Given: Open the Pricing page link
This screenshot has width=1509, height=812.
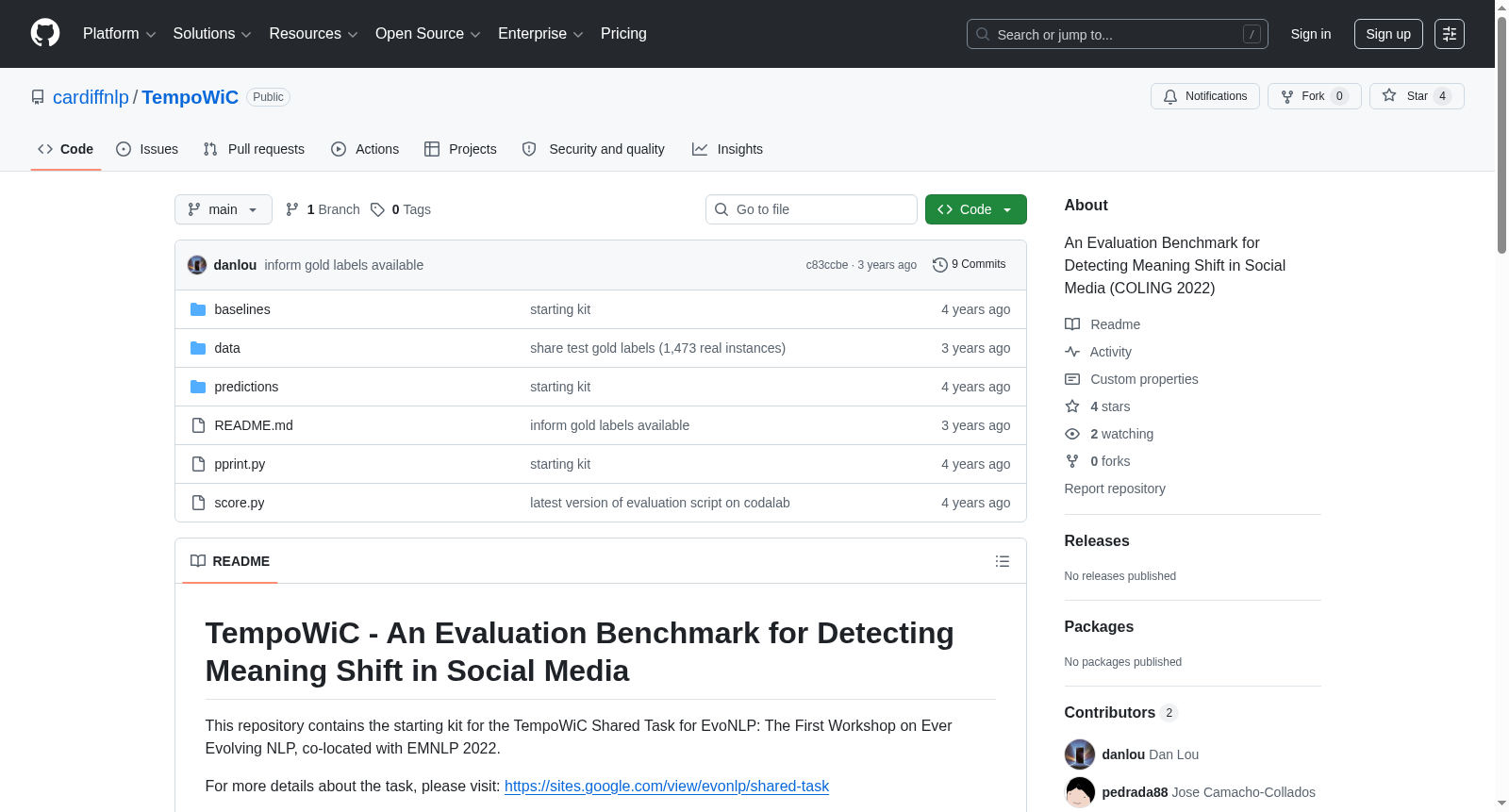Looking at the screenshot, I should tap(623, 34).
